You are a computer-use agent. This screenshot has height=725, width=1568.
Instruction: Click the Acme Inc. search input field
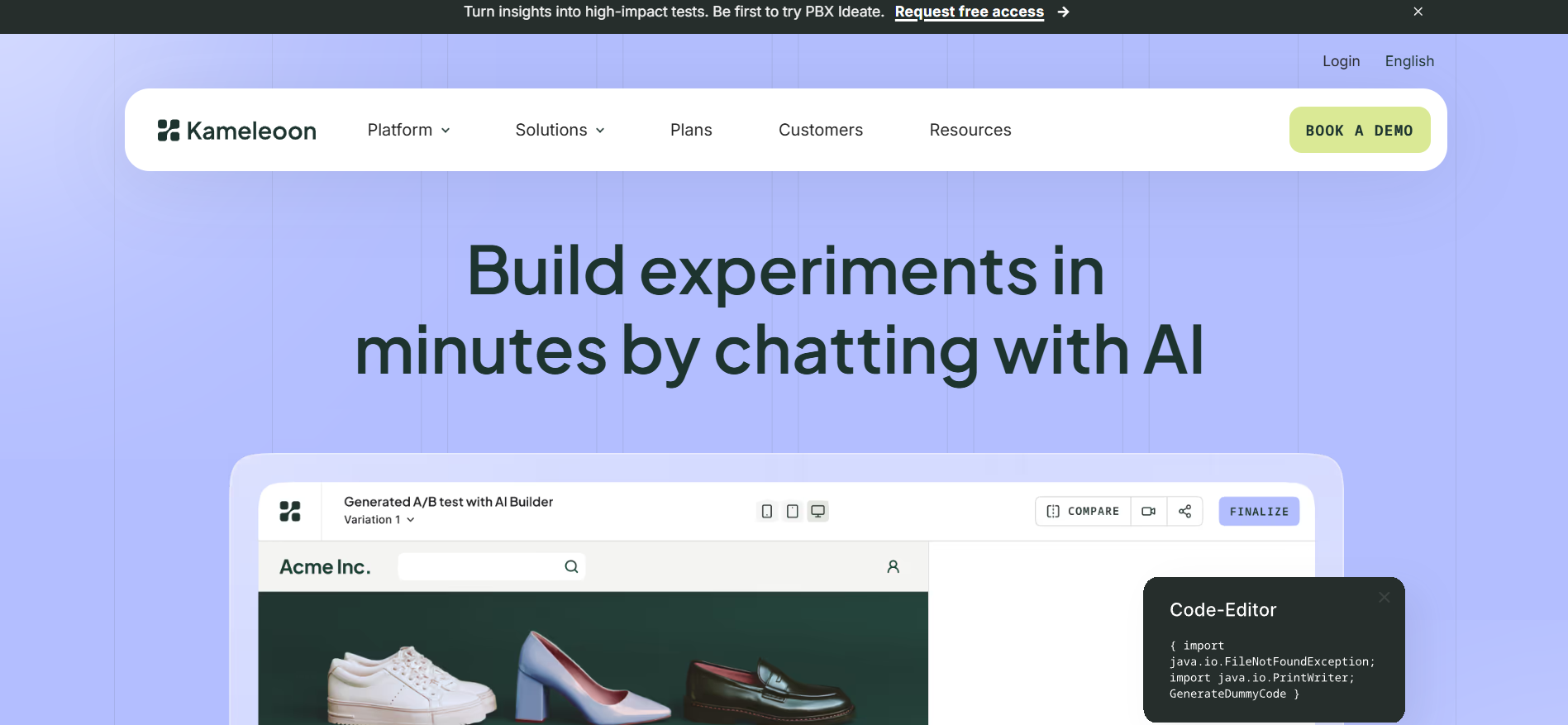(479, 567)
